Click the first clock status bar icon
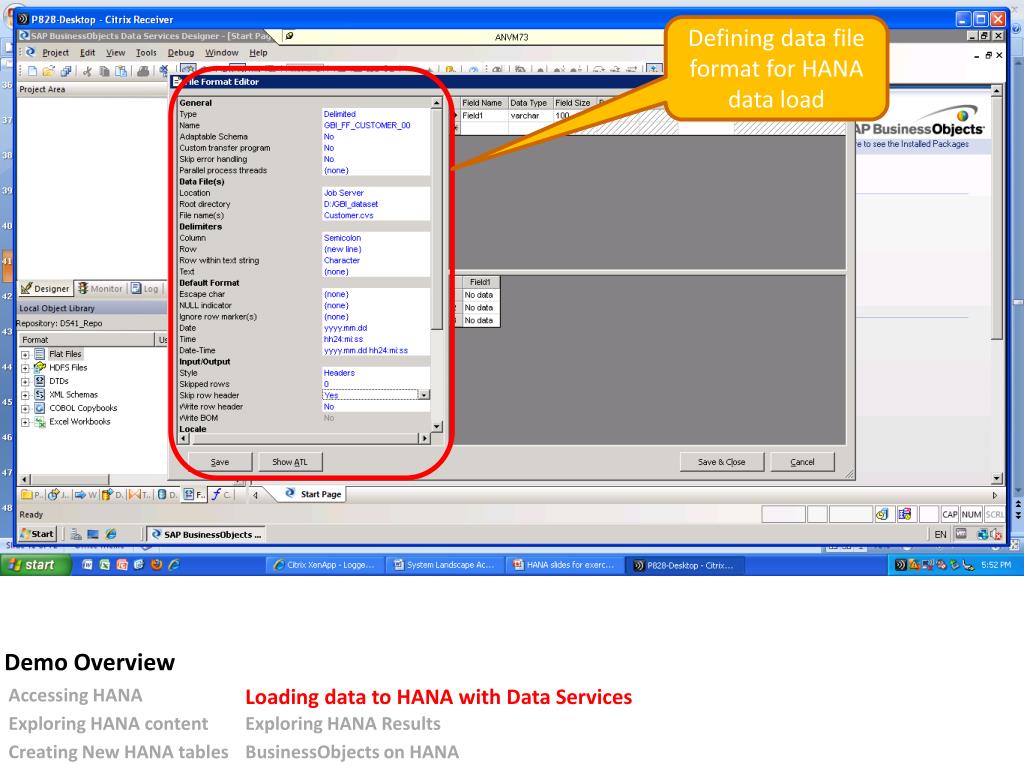 point(882,515)
